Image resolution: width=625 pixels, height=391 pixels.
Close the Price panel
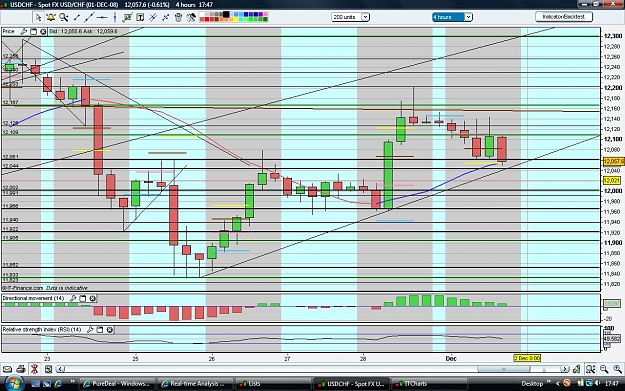point(43,31)
